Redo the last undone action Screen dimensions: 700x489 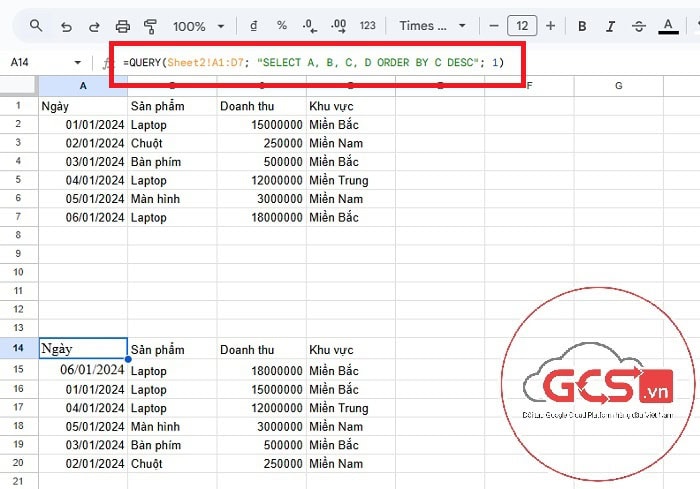94,26
